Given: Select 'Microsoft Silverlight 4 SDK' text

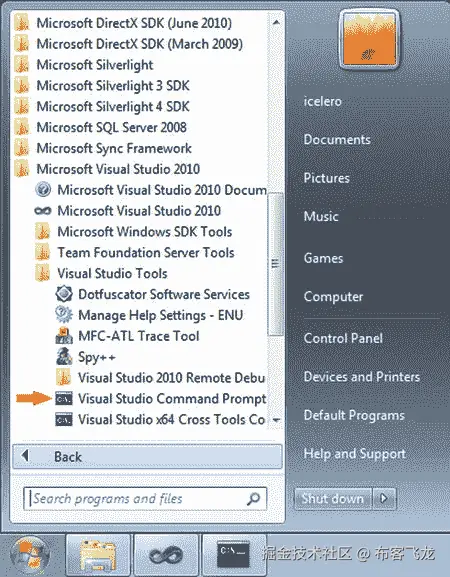Looking at the screenshot, I should click(113, 107).
